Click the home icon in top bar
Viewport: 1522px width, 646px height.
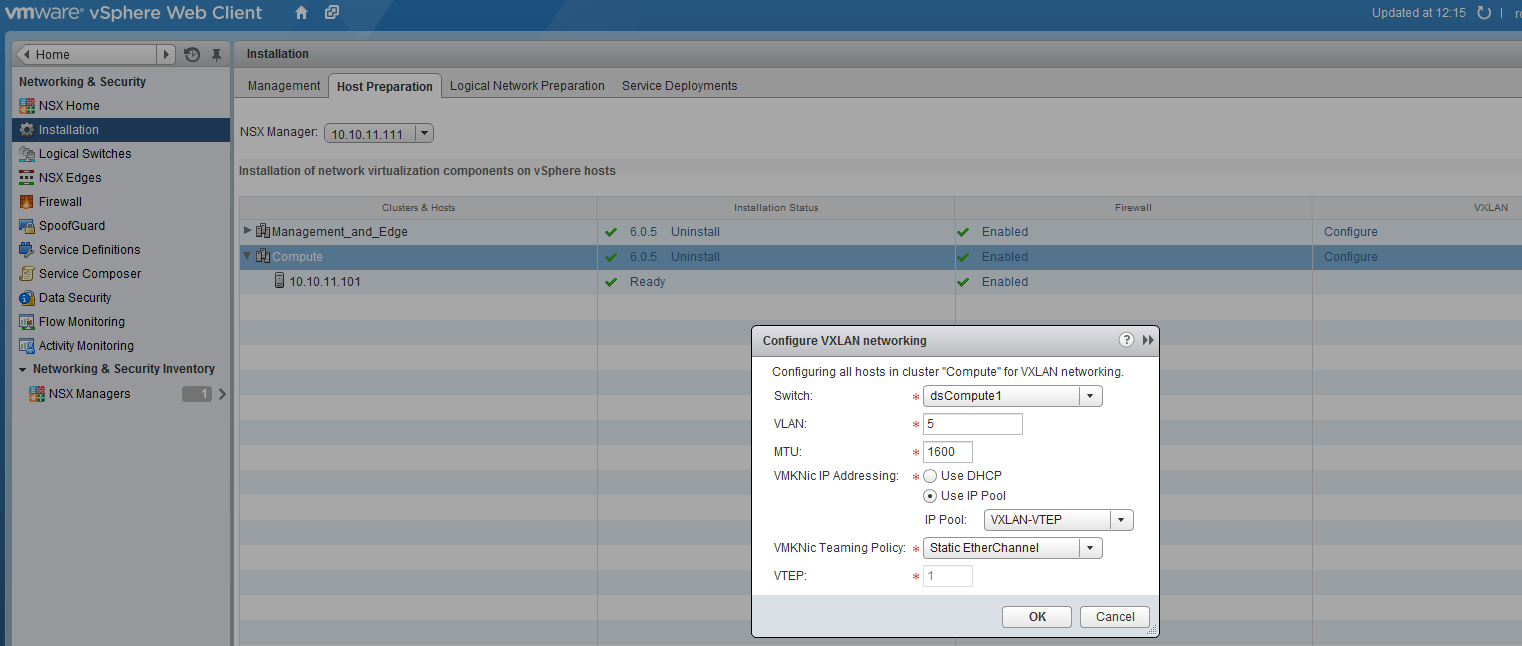pos(302,13)
